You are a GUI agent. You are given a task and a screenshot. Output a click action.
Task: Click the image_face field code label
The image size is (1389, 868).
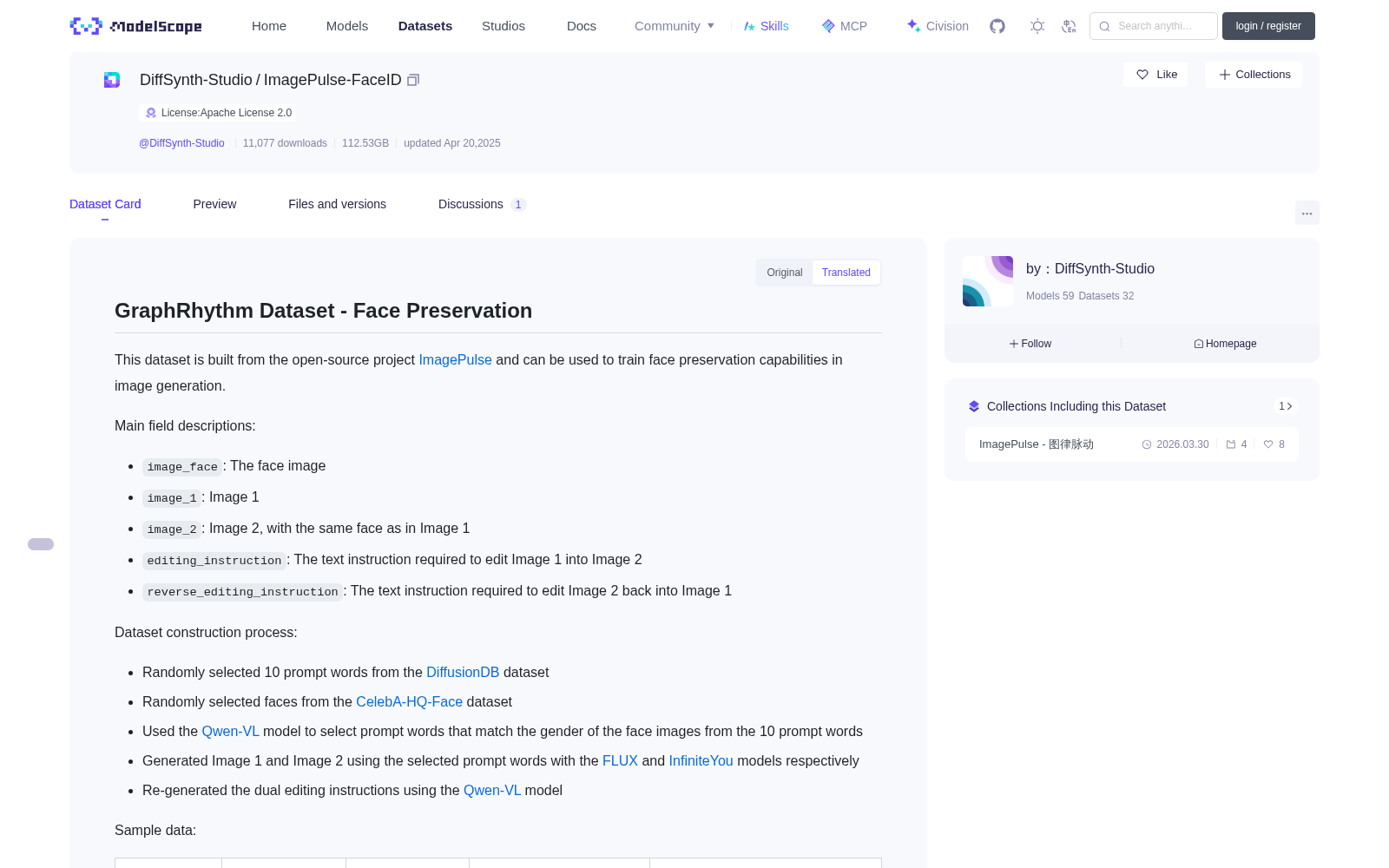182,467
